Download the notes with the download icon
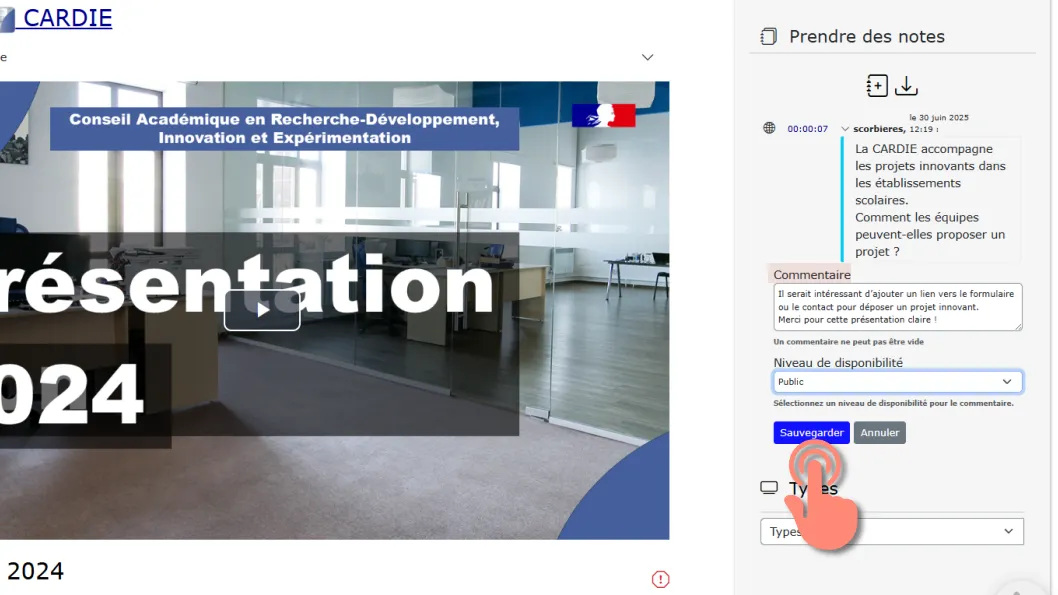Screen dimensions: 1058x595 (906, 86)
